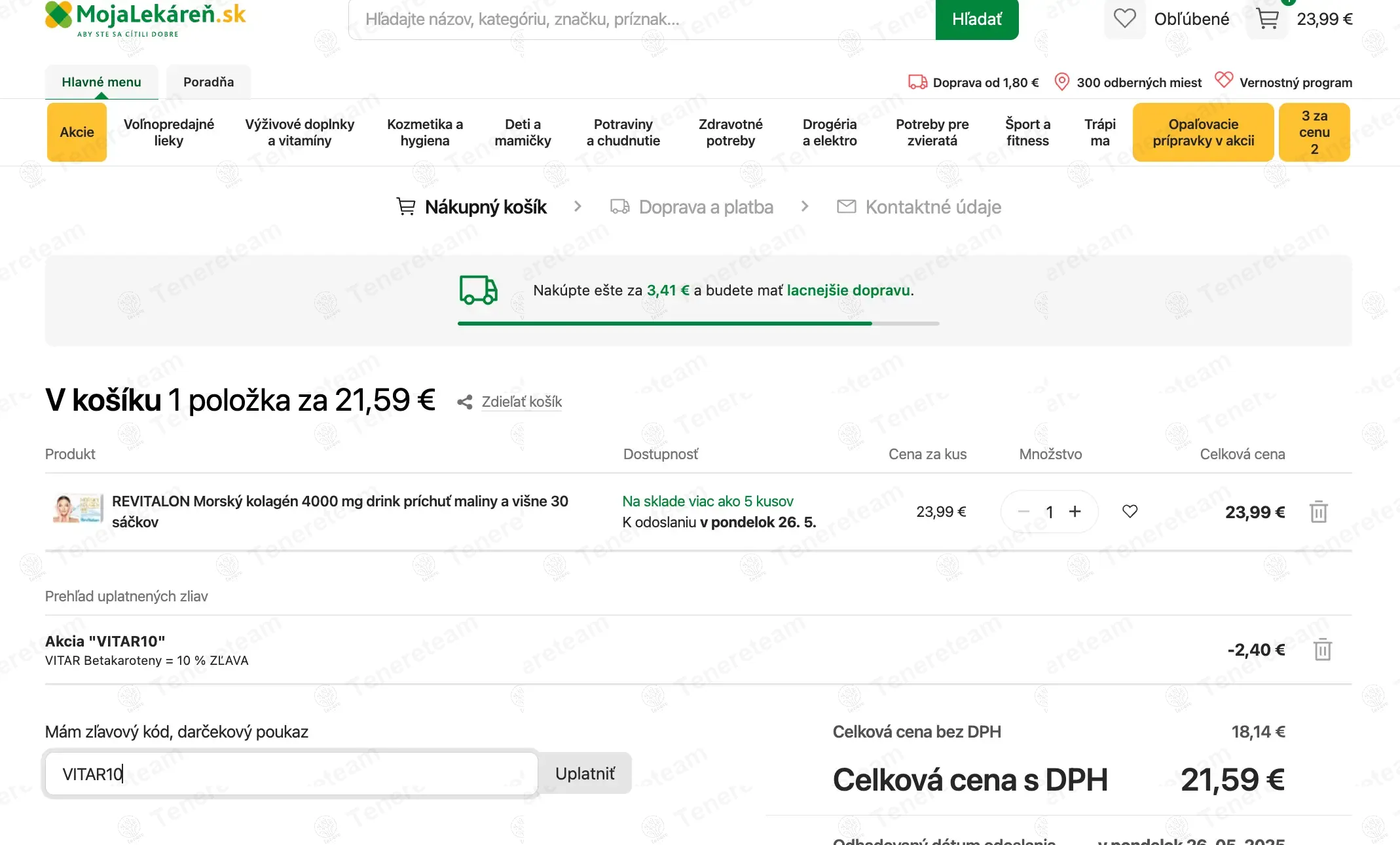Click 'Na sklade viac ako 5 kusov' text
Screen dimensions: 1400x845
[707, 501]
